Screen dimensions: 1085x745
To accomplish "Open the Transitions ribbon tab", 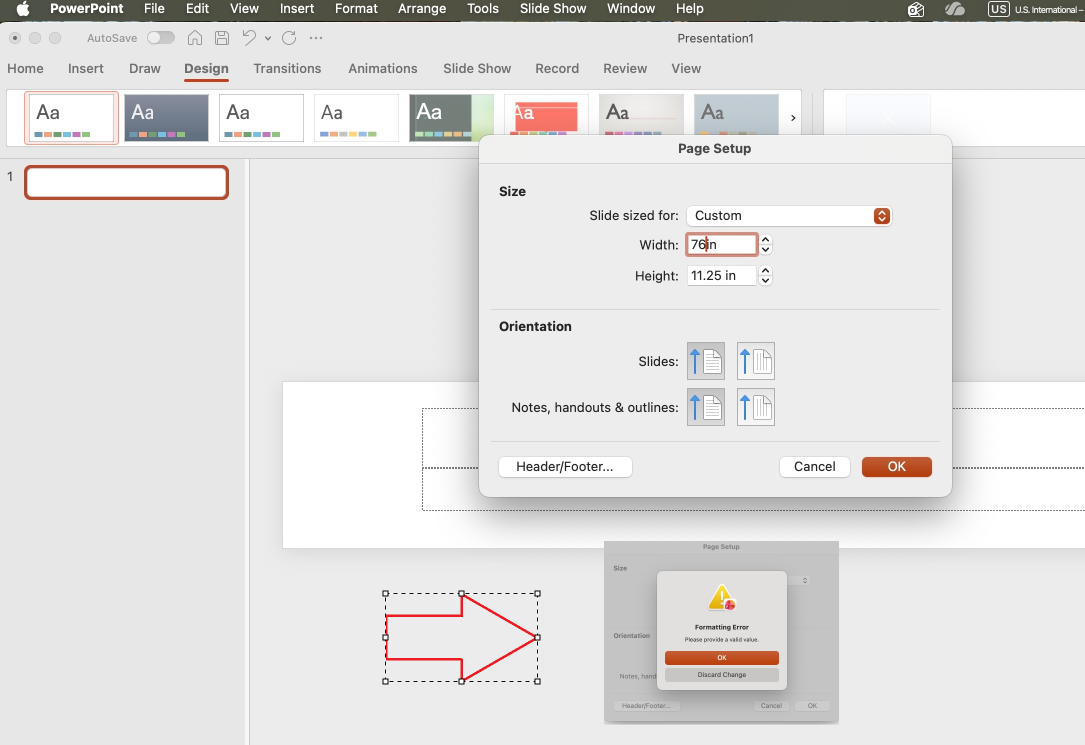I will (287, 68).
